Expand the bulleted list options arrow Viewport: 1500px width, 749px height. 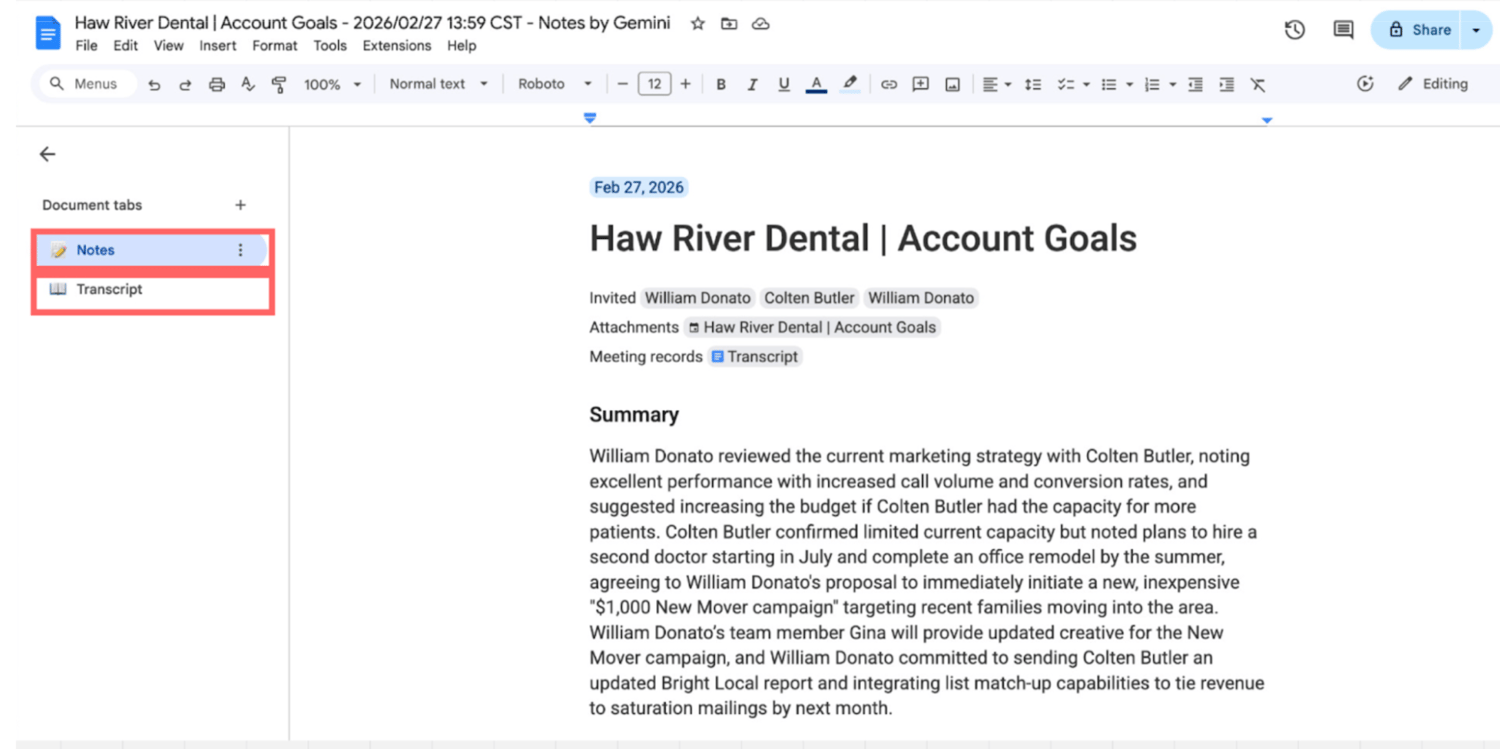point(1129,85)
